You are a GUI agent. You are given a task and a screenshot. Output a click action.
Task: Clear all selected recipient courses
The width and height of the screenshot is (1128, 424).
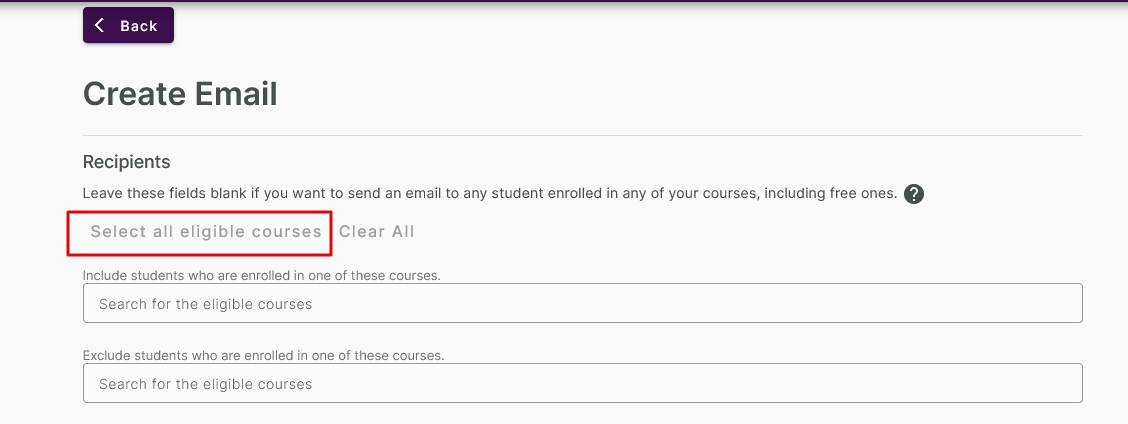(377, 232)
